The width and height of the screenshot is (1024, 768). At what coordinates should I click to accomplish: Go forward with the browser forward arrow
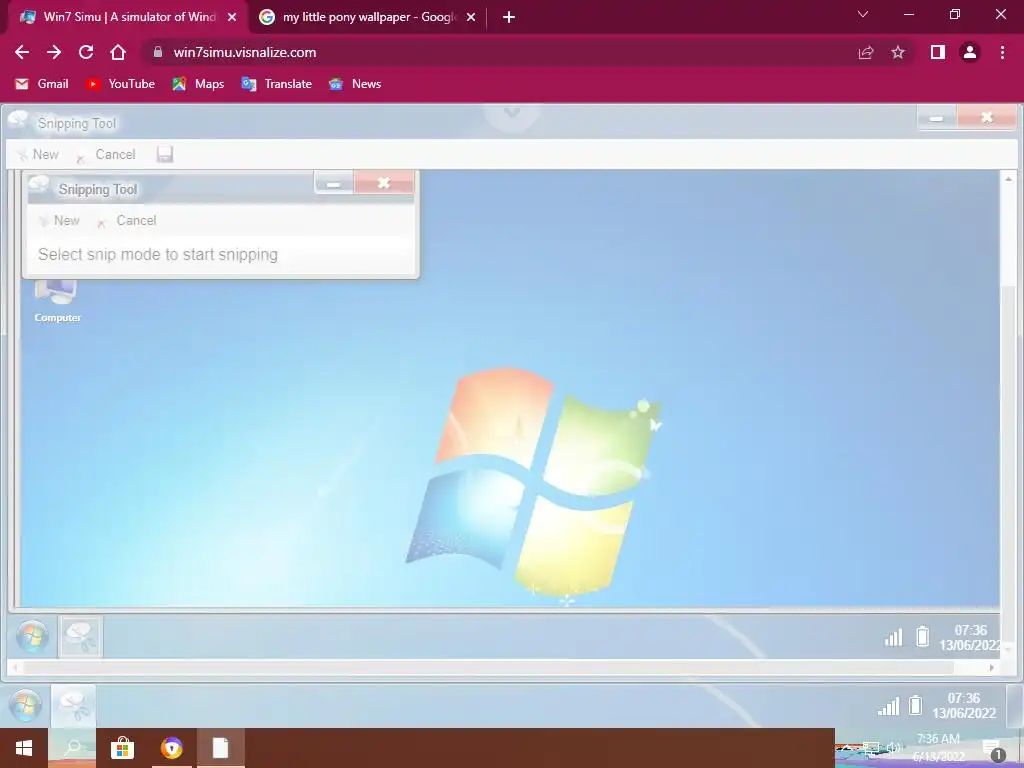click(x=54, y=52)
